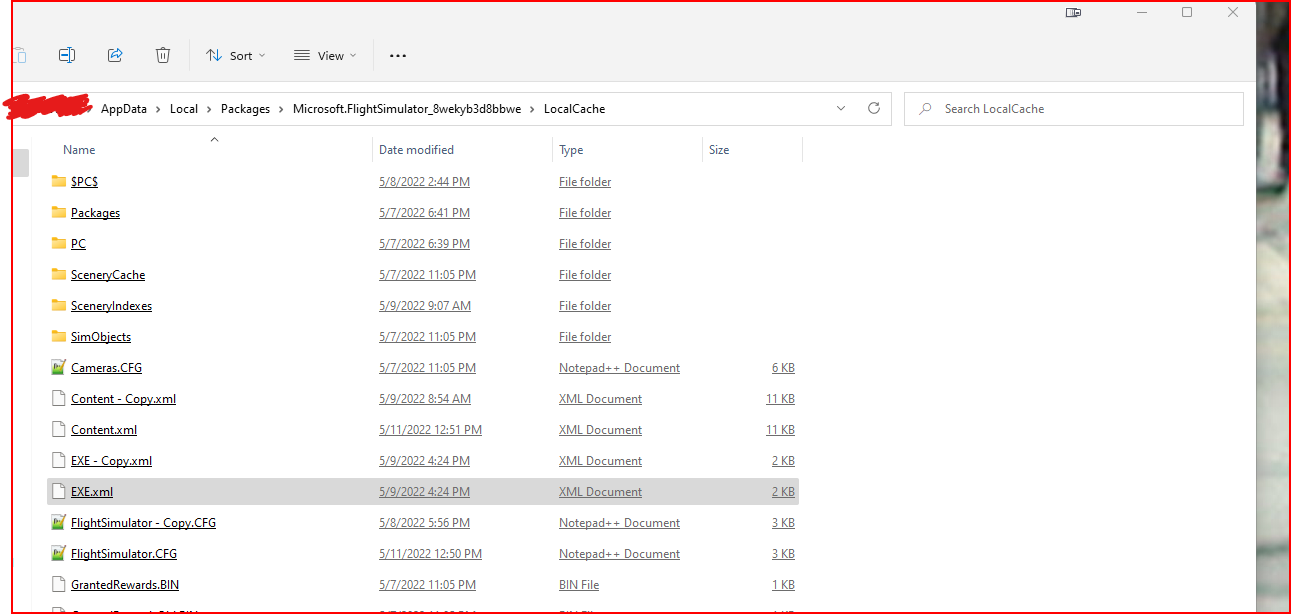
Task: Click the chevron after the Packages breadcrumb
Action: tap(282, 109)
